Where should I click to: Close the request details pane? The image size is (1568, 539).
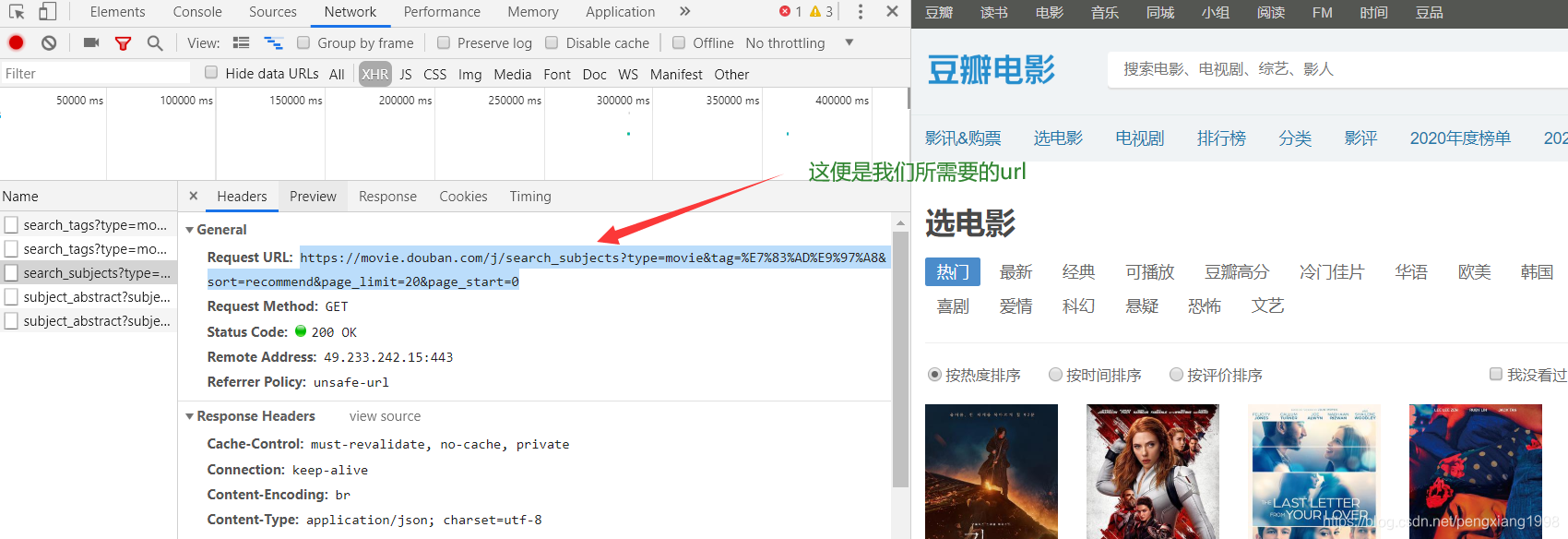click(193, 196)
